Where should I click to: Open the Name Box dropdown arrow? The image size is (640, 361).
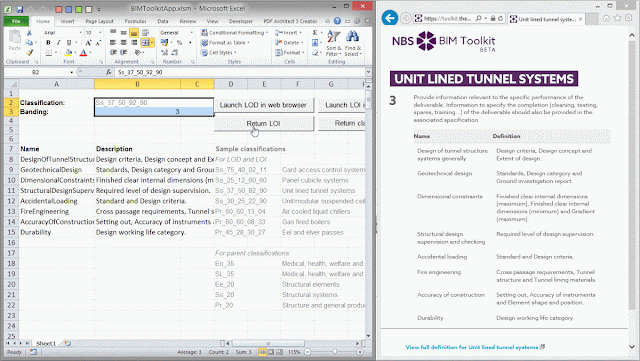71,72
